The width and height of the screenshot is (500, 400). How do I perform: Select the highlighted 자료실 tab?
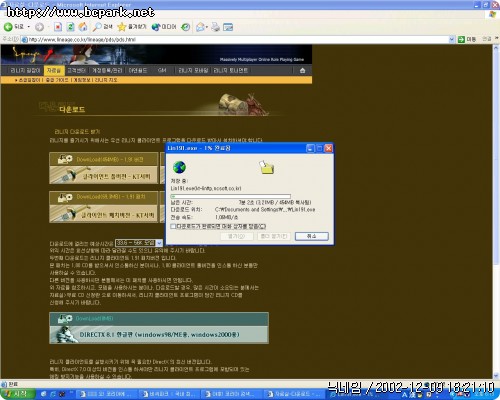[x=54, y=70]
